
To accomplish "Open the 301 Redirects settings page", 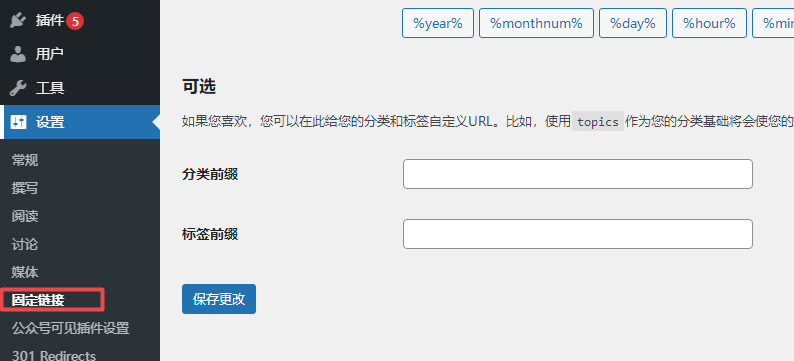I will point(54,355).
